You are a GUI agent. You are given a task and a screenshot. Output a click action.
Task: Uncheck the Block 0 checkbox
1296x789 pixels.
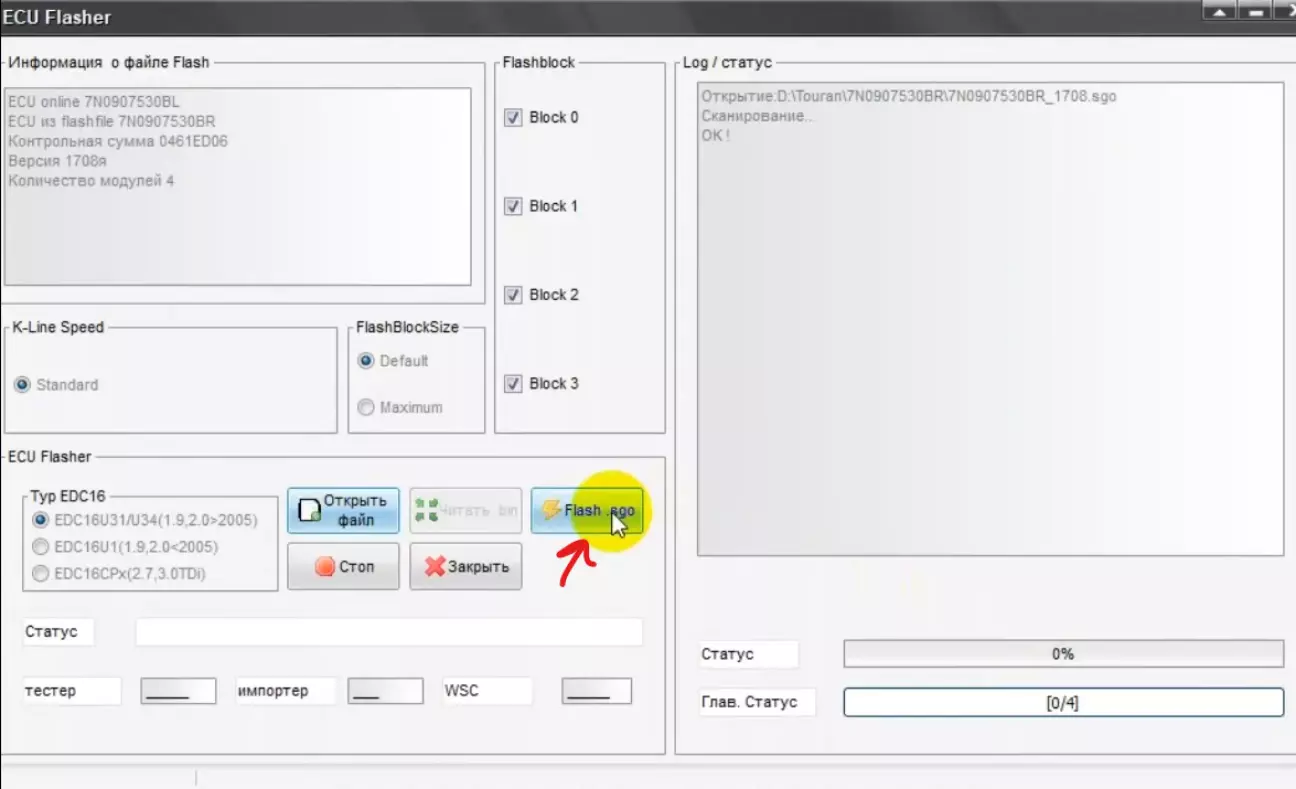coord(514,118)
